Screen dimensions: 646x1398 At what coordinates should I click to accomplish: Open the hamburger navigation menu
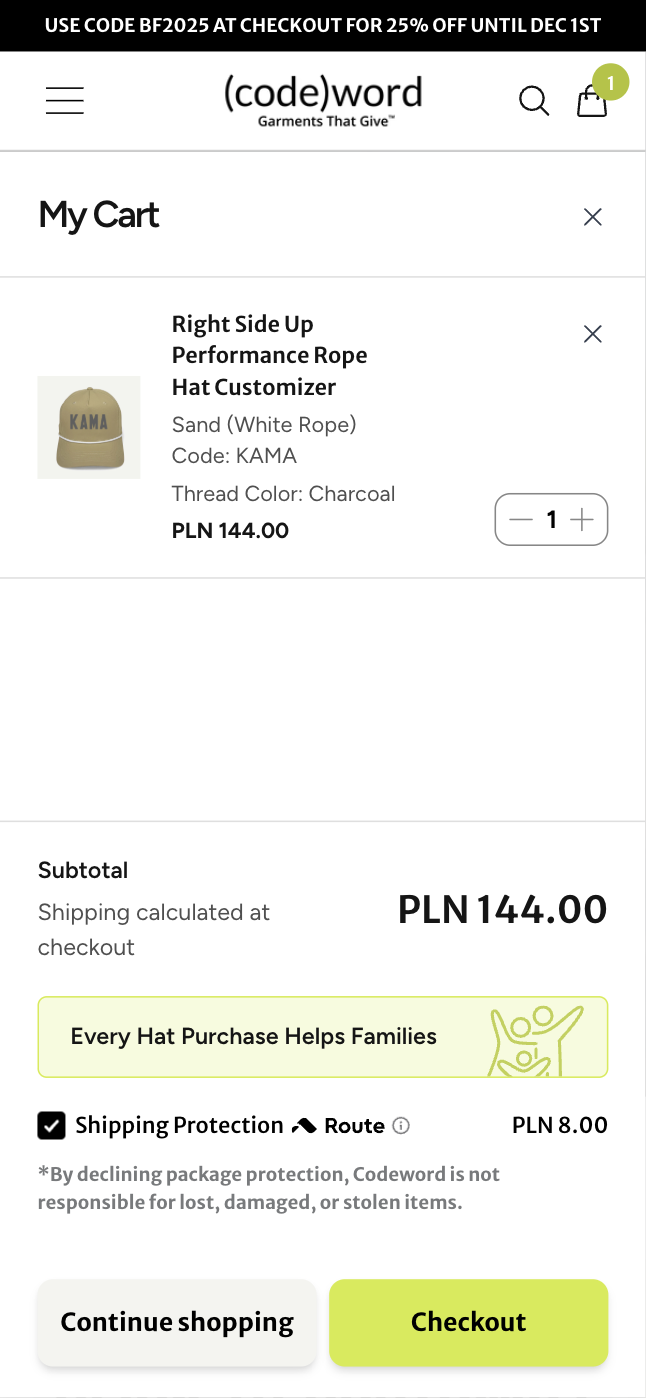coord(64,100)
